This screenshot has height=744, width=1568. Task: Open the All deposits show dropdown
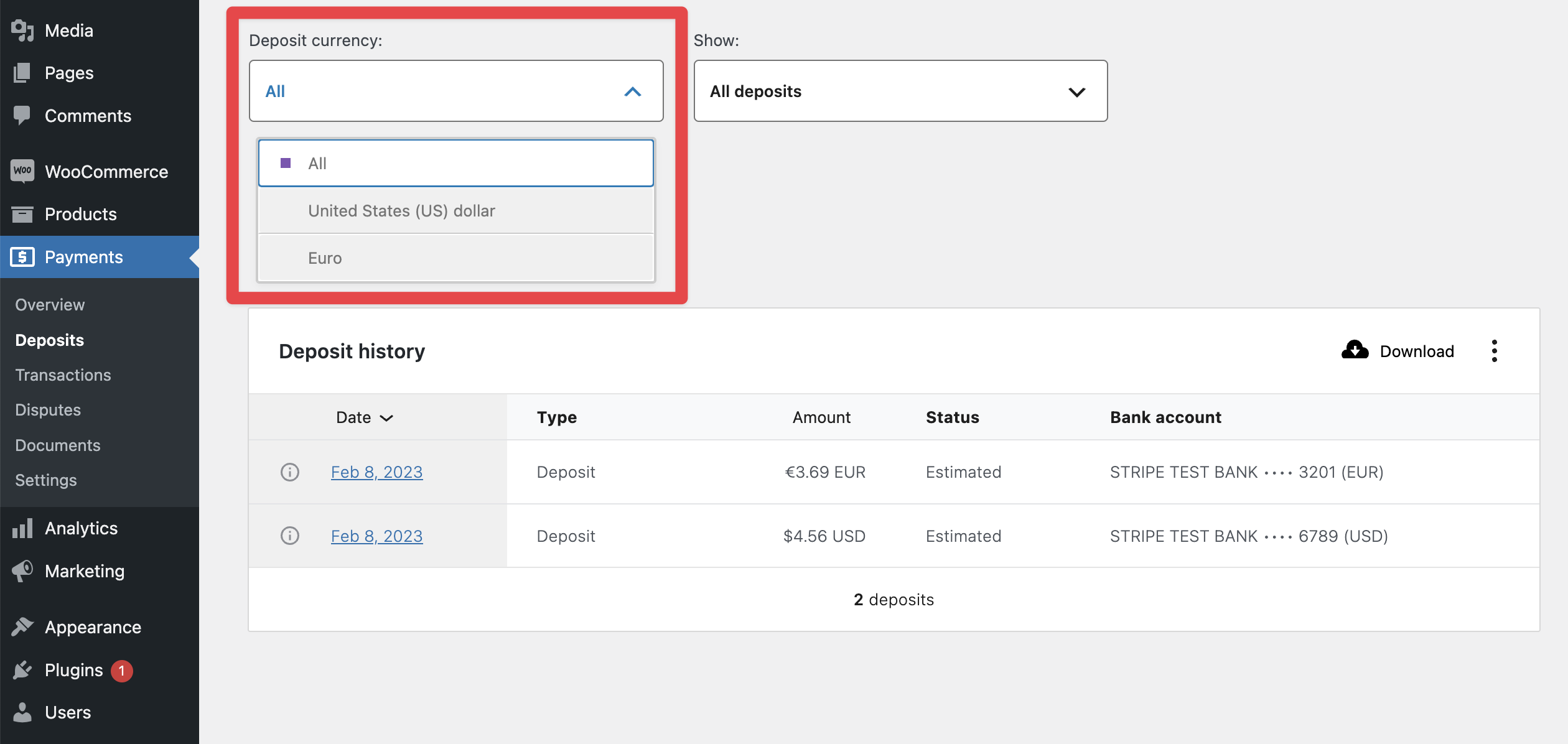tap(900, 91)
